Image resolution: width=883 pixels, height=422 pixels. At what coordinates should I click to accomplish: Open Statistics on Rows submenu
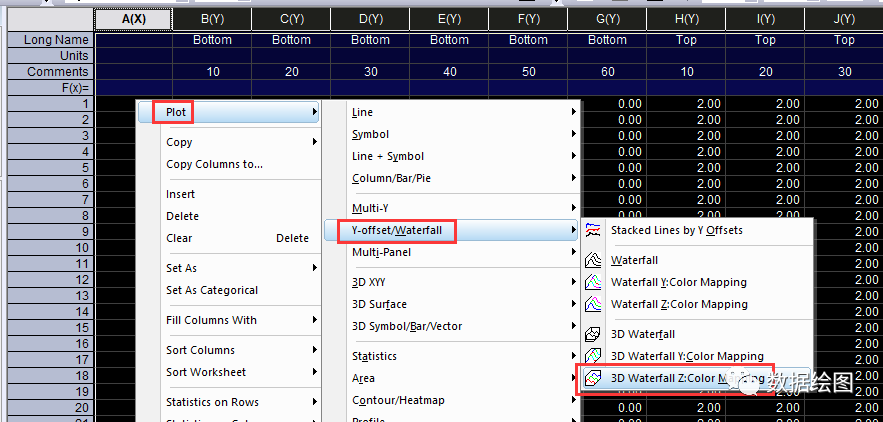click(229, 402)
